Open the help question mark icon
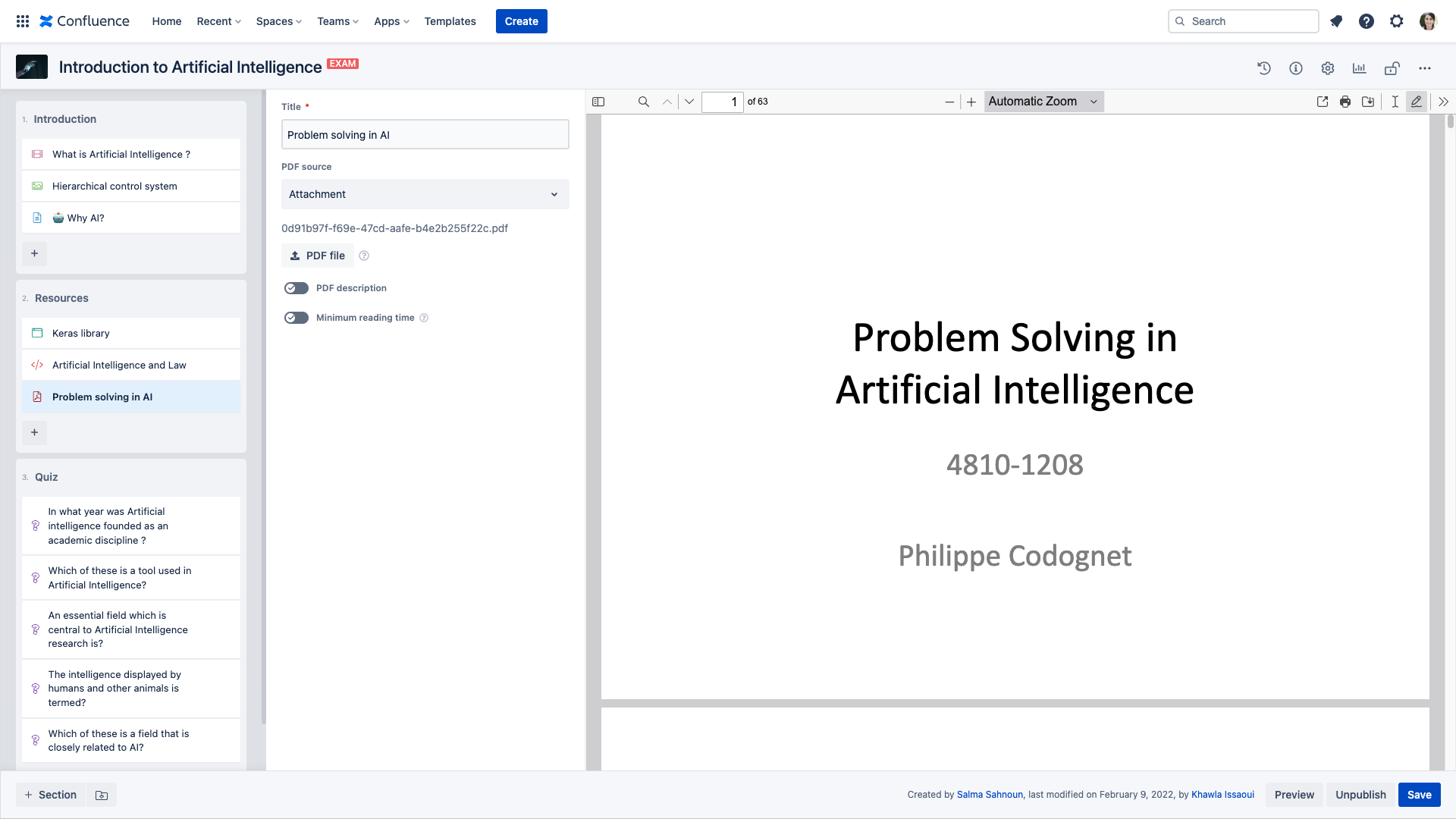This screenshot has width=1456, height=819. pyautogui.click(x=1367, y=21)
